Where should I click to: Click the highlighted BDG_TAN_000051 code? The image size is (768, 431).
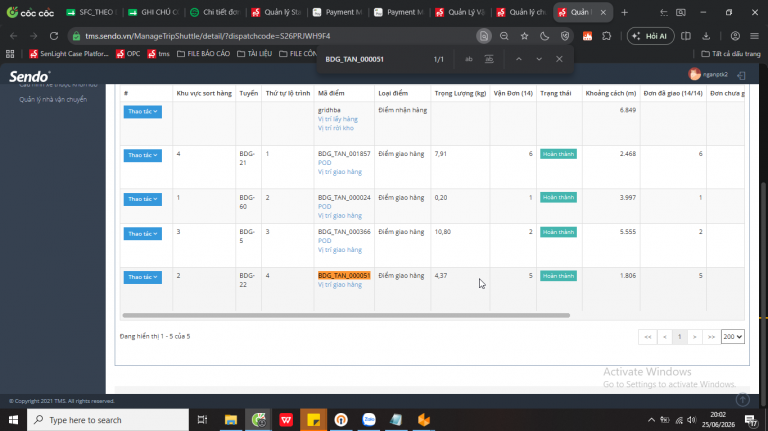(344, 276)
